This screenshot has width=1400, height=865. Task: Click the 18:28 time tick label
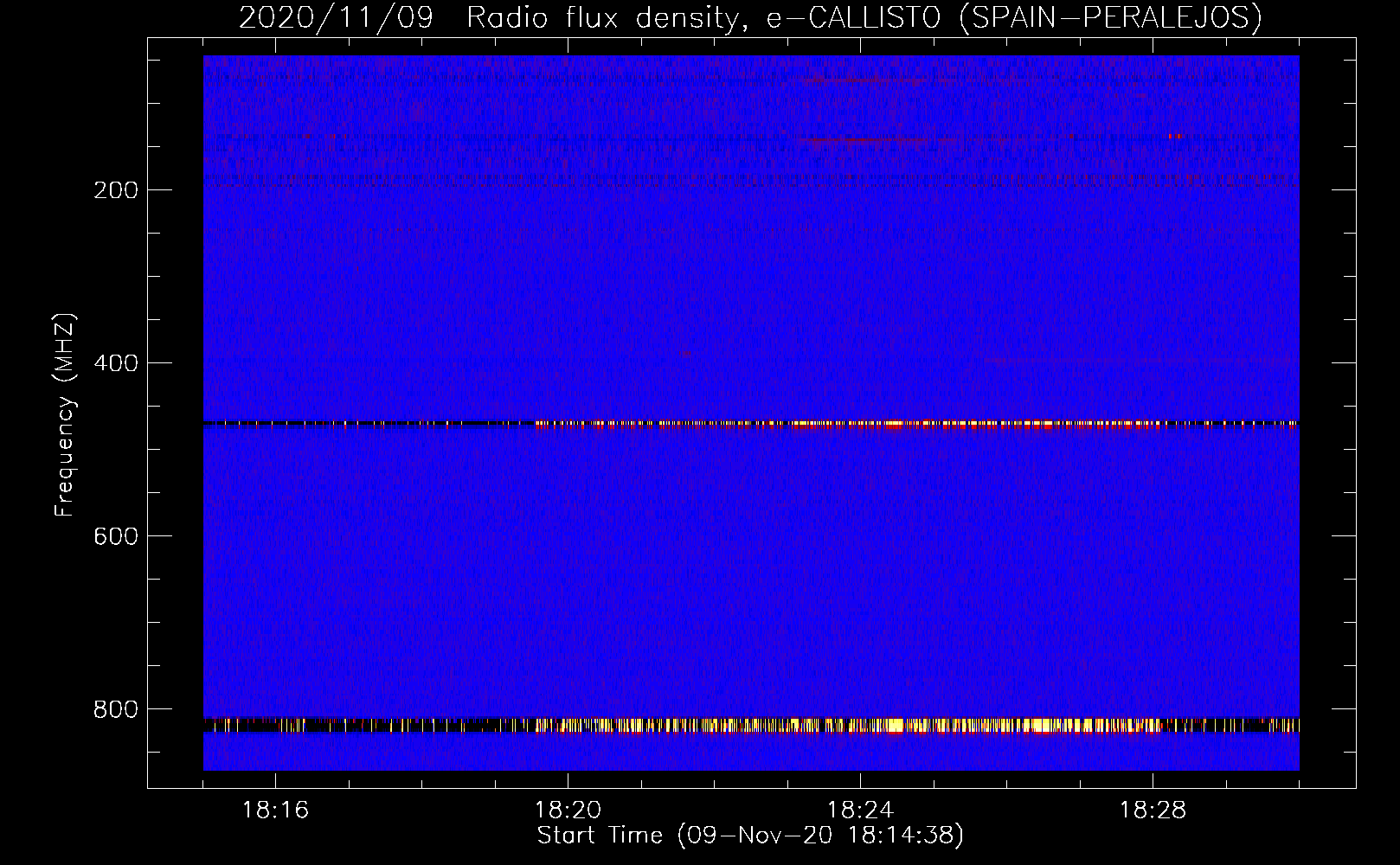tap(1153, 811)
